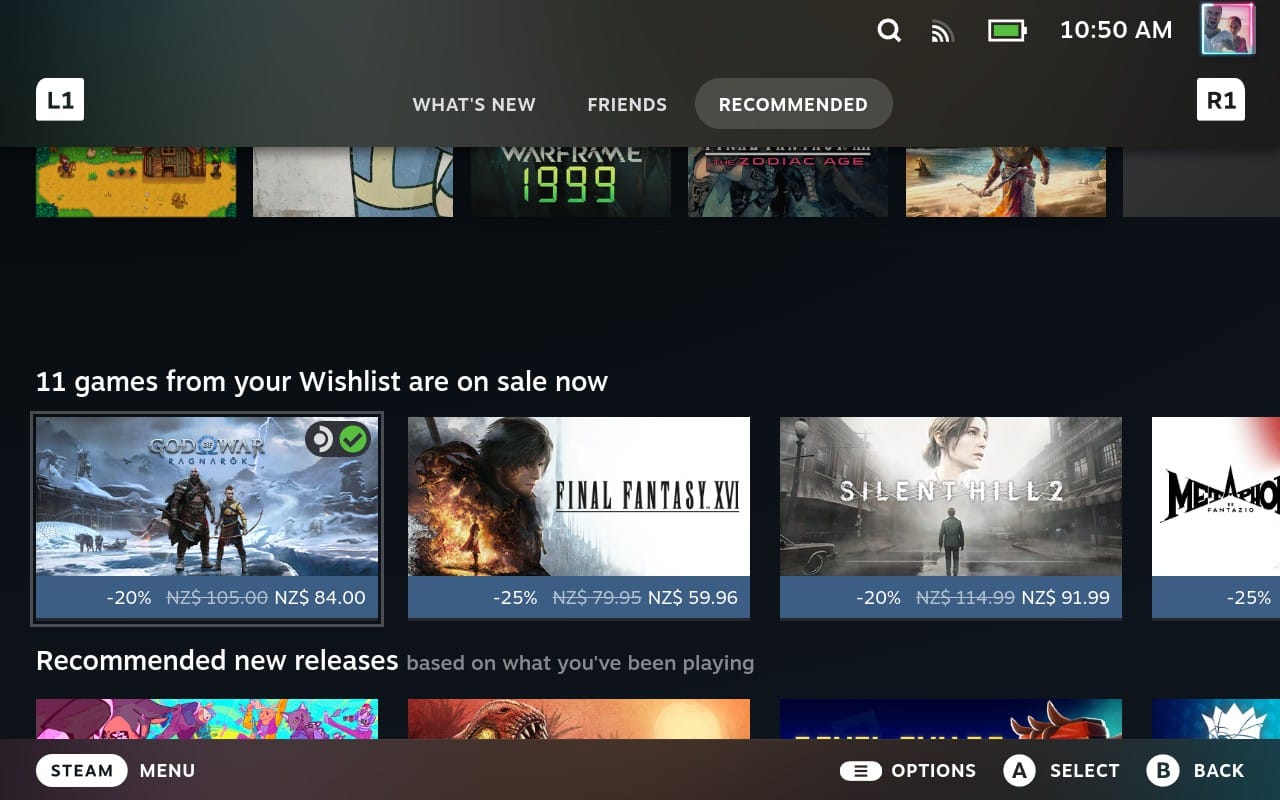Click the clock showing 10:50 AM
The height and width of the screenshot is (800, 1280).
1116,30
